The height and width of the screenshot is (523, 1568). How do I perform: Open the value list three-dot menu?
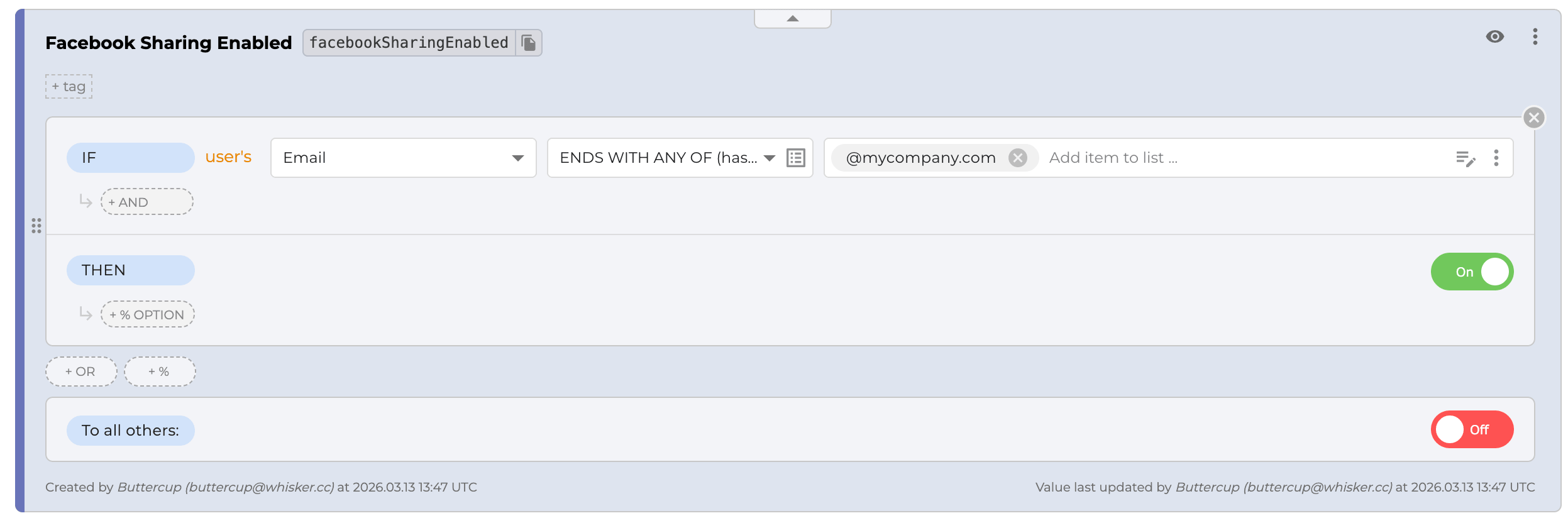(x=1496, y=158)
